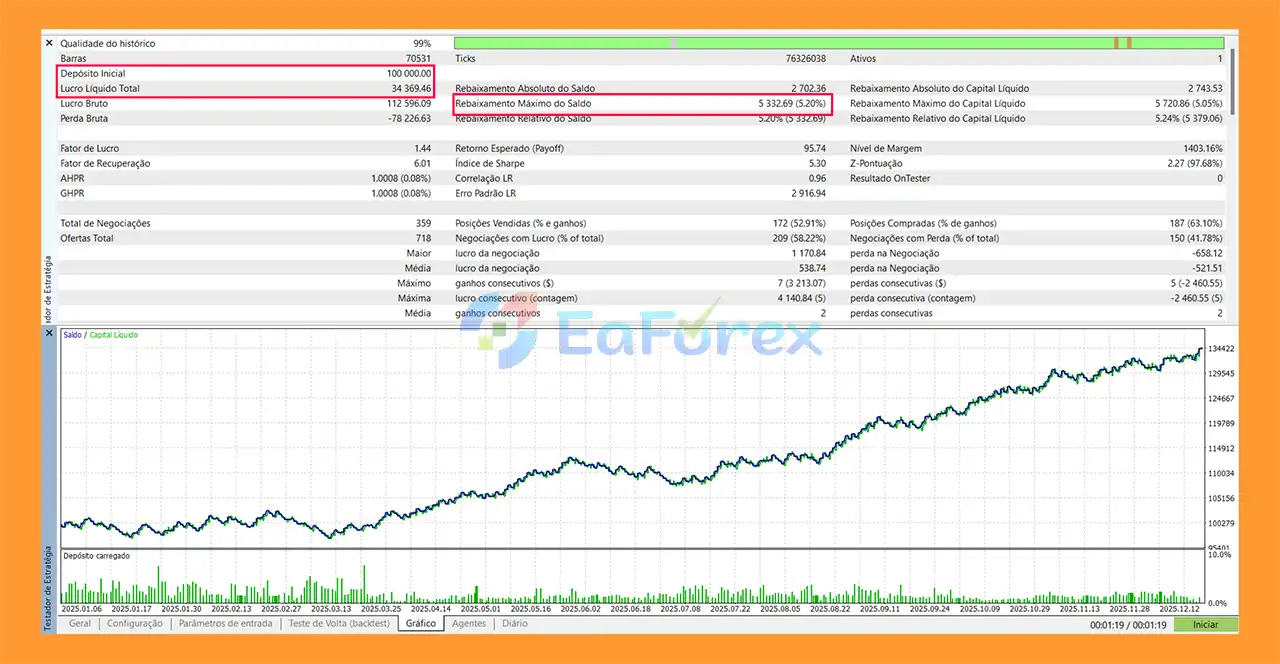Open the Configuração tab

137,623
